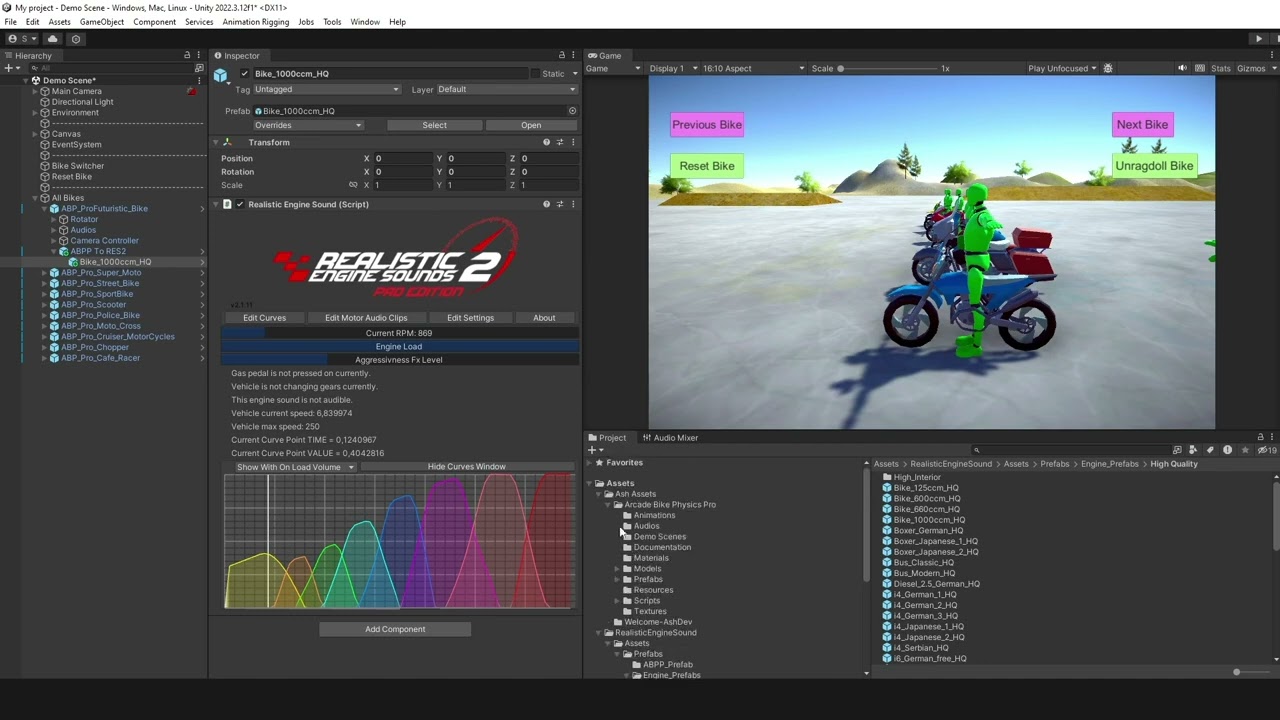Image resolution: width=1280 pixels, height=720 pixels.
Task: Click the prefab Select button
Action: tap(434, 125)
